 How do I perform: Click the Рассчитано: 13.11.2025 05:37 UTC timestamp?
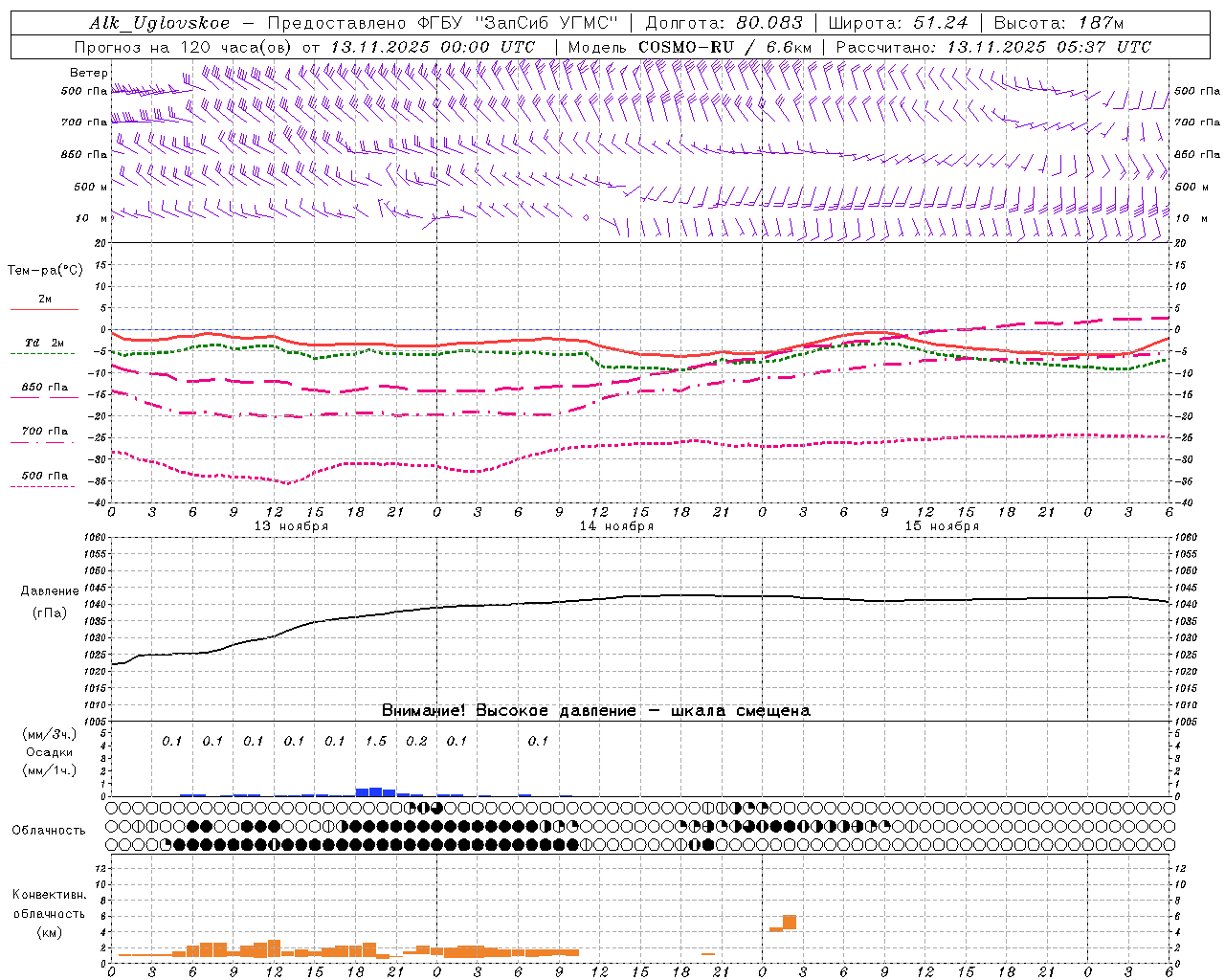point(993,47)
